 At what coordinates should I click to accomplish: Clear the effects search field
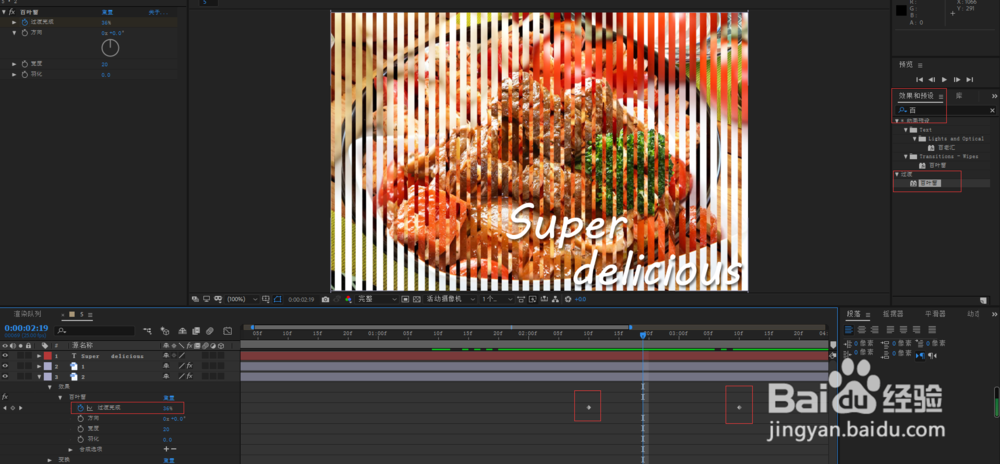(992, 110)
